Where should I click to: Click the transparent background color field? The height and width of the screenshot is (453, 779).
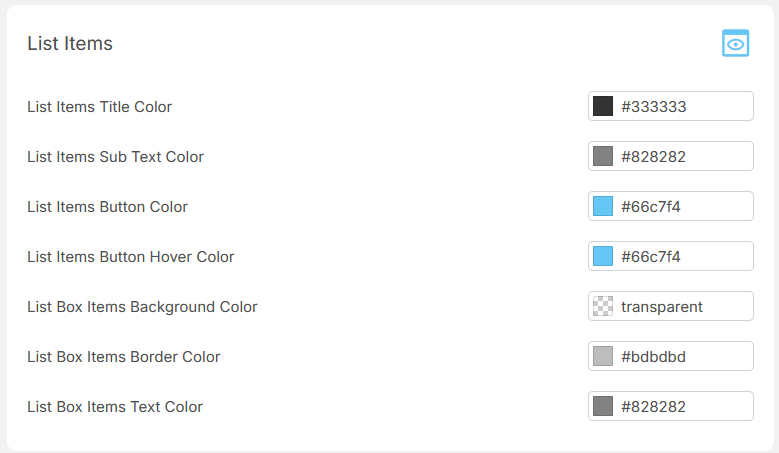pos(682,306)
